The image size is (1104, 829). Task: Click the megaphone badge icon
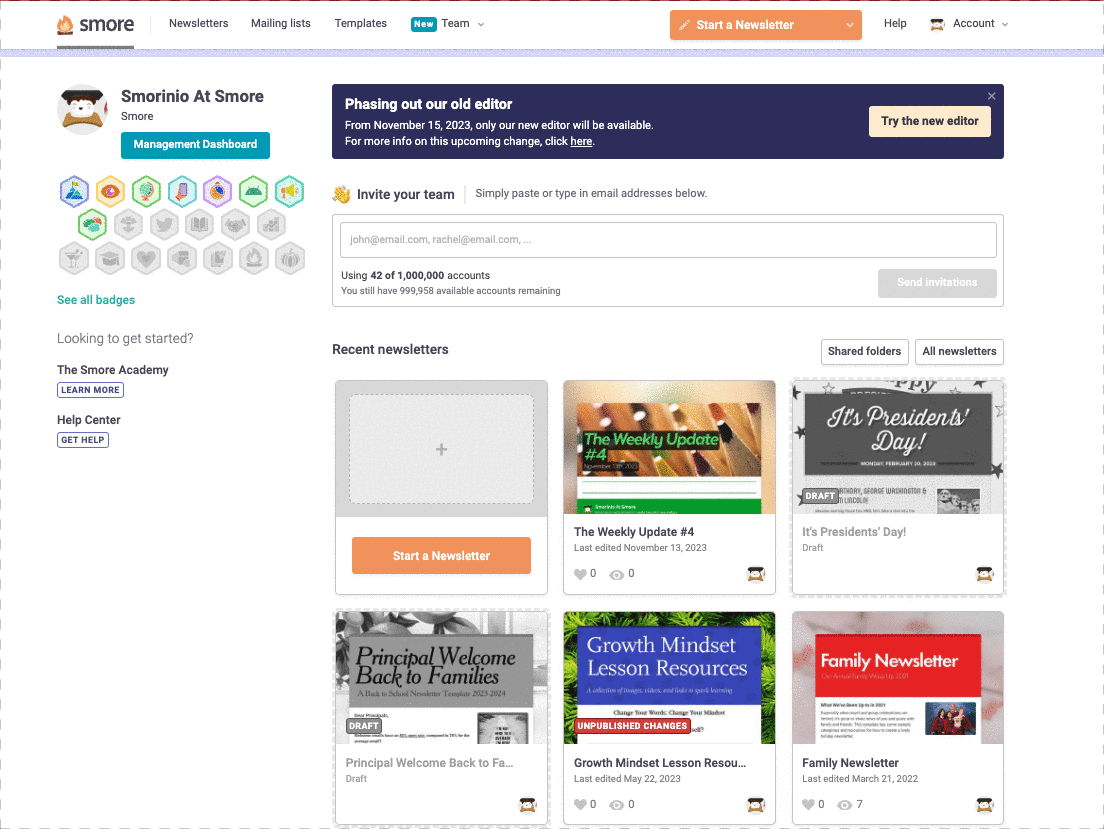tap(289, 190)
